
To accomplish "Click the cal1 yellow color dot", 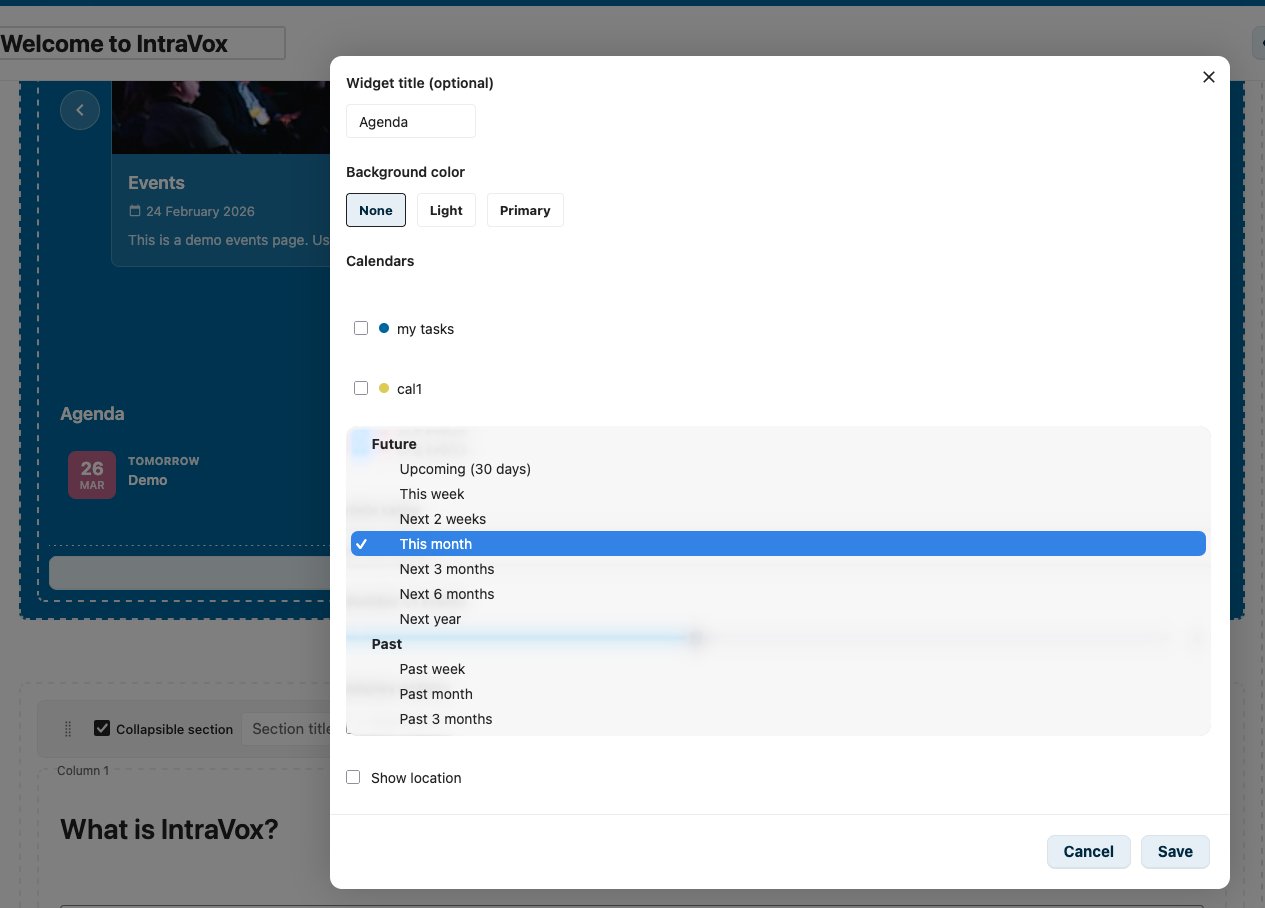I will point(384,388).
